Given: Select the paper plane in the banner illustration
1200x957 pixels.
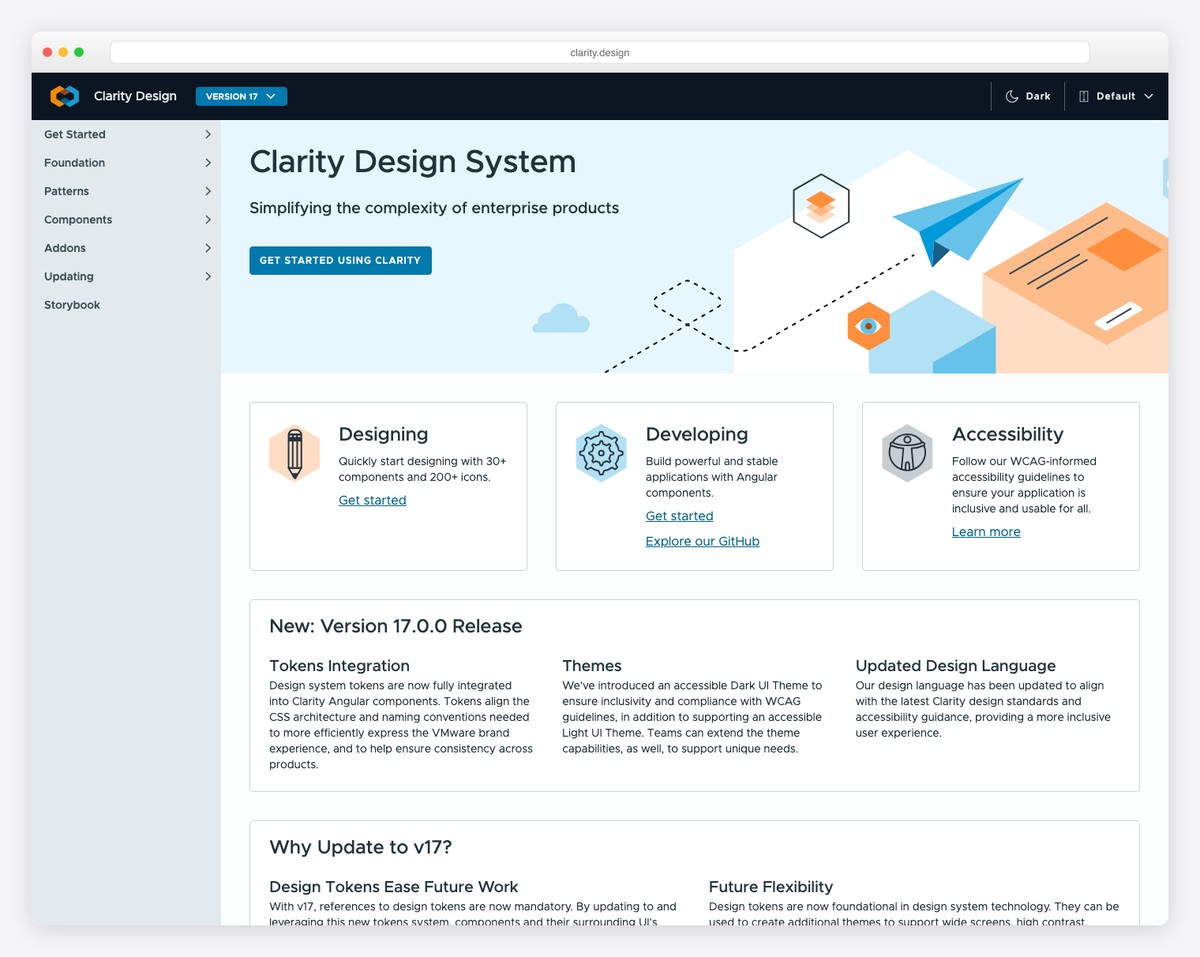Looking at the screenshot, I should pyautogui.click(x=960, y=218).
